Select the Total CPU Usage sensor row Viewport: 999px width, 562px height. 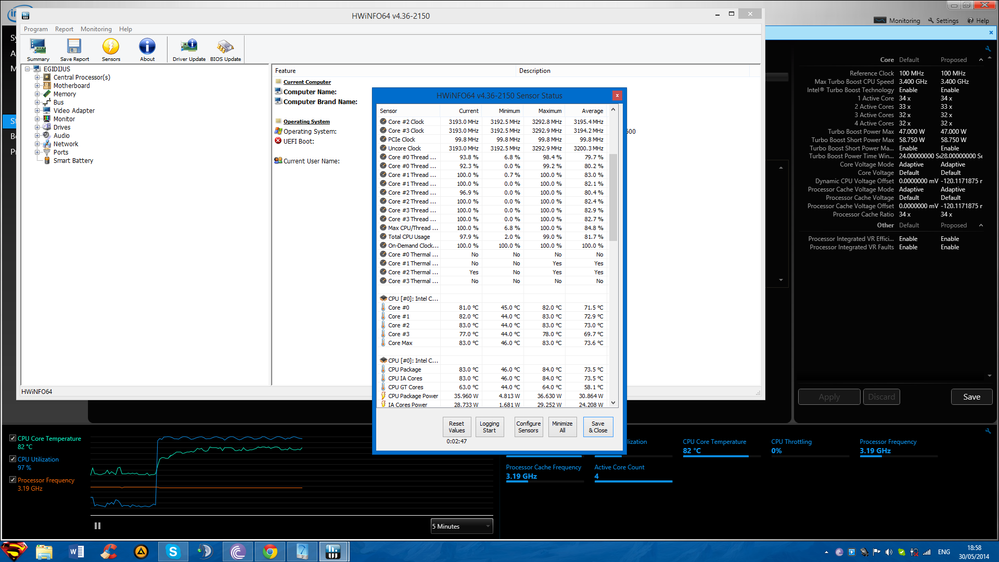tap(492, 236)
